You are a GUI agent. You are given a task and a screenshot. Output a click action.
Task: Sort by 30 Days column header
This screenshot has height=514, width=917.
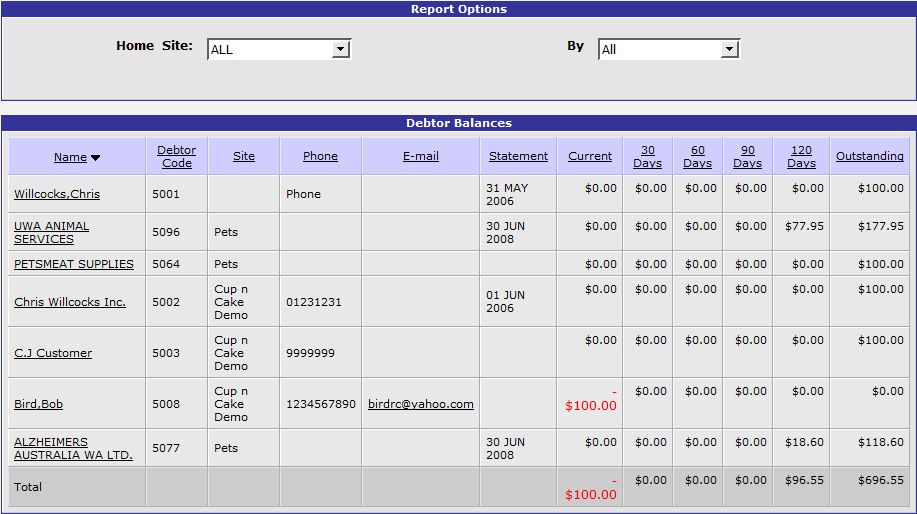(x=647, y=156)
